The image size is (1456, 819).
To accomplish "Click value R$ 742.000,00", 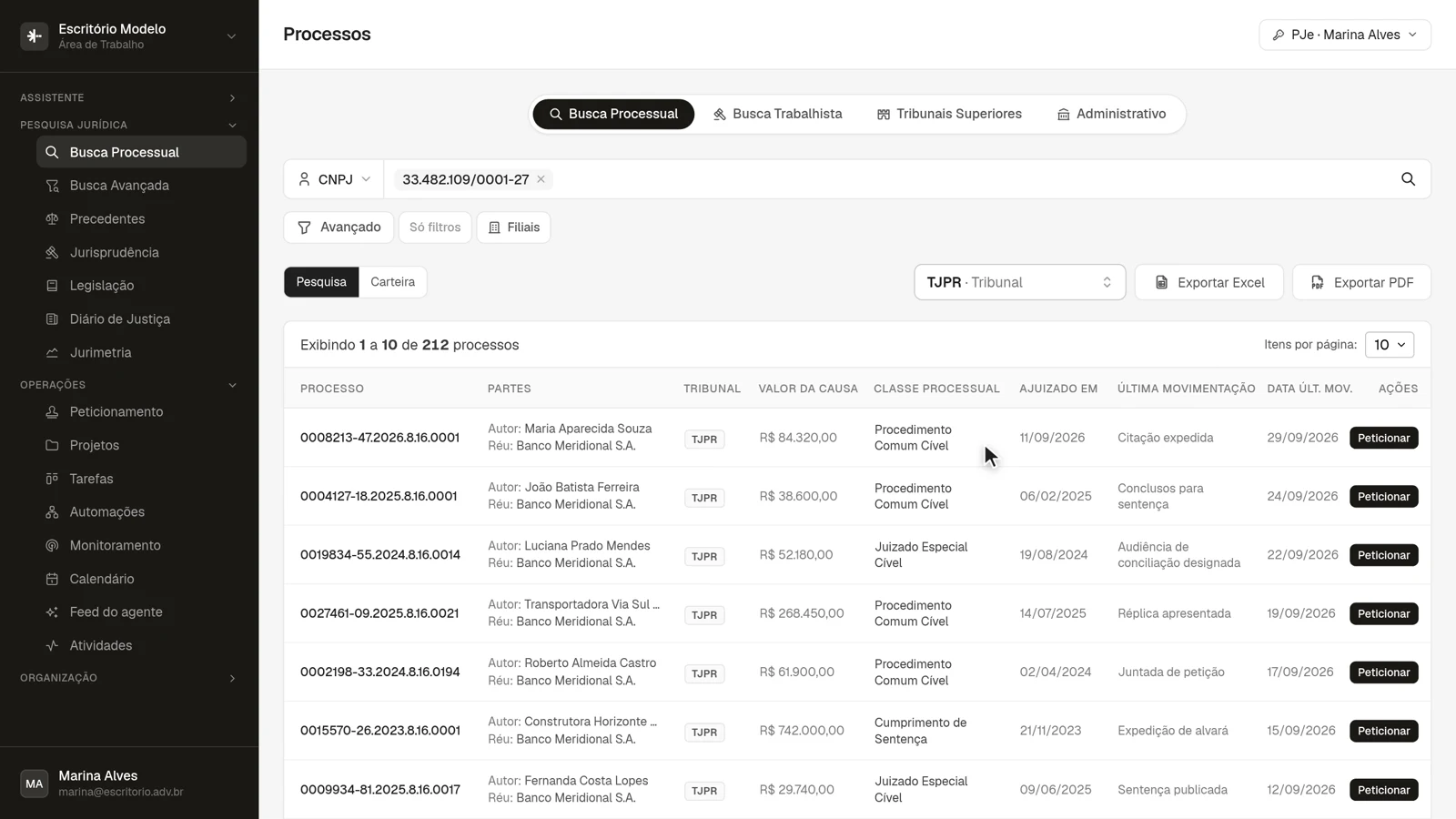I will (x=802, y=731).
